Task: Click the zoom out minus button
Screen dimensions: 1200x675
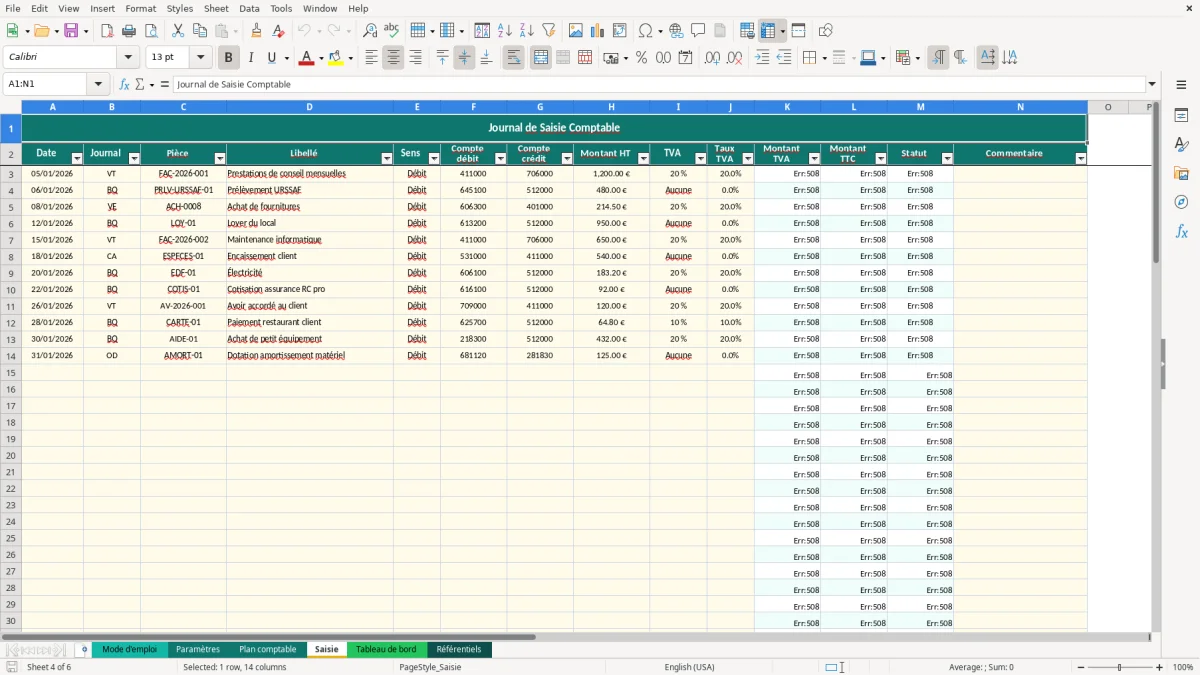Action: point(1081,667)
